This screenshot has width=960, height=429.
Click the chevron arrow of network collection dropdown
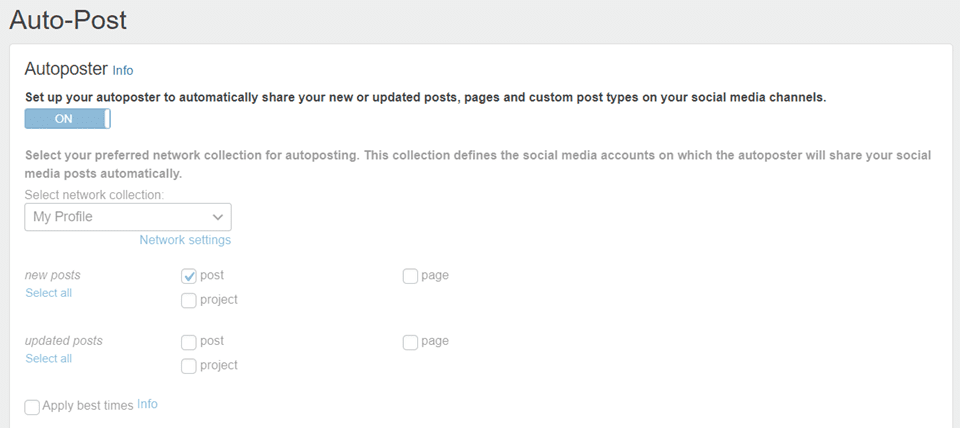(x=218, y=217)
